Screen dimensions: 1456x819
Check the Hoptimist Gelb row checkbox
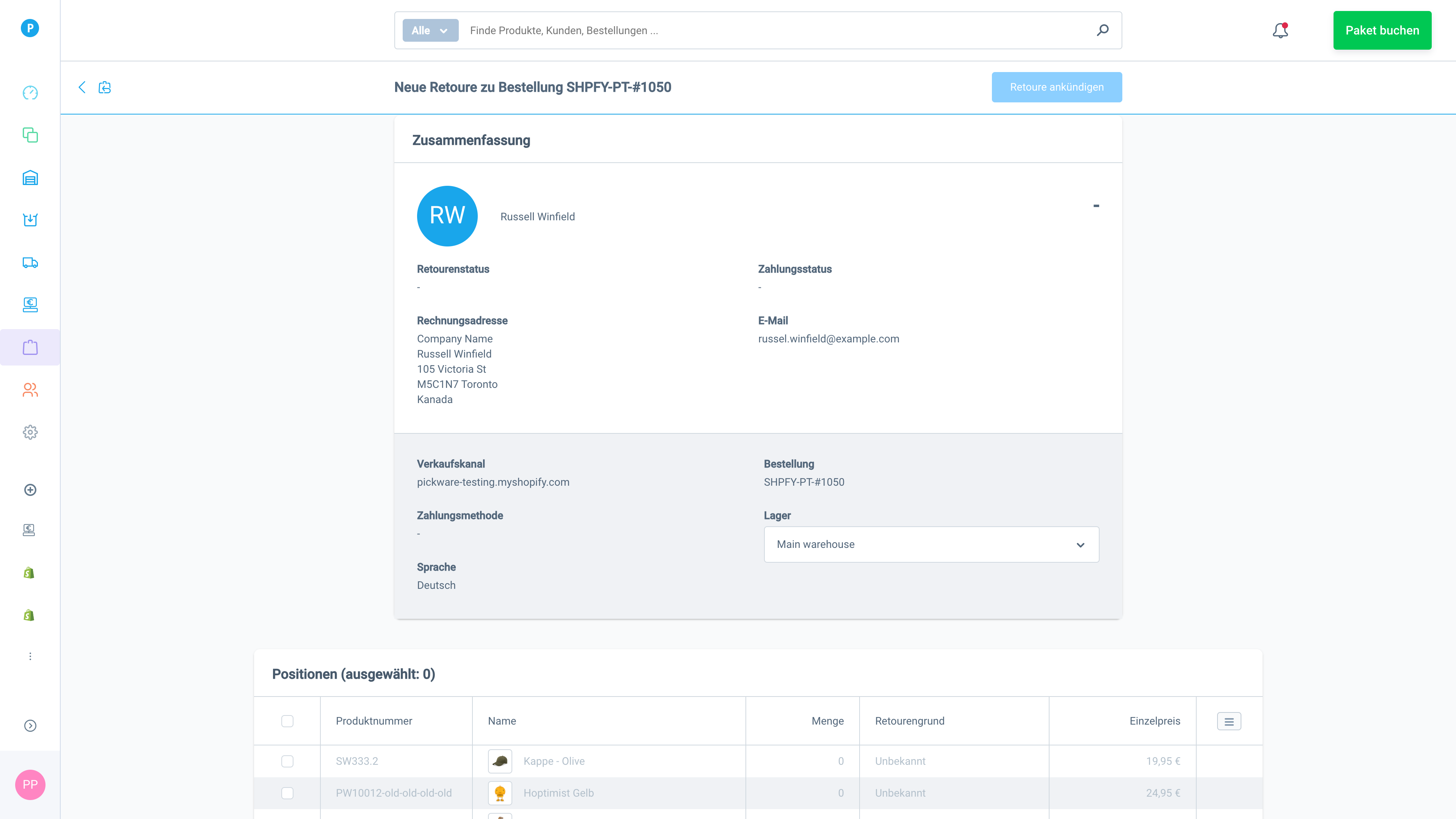(287, 793)
